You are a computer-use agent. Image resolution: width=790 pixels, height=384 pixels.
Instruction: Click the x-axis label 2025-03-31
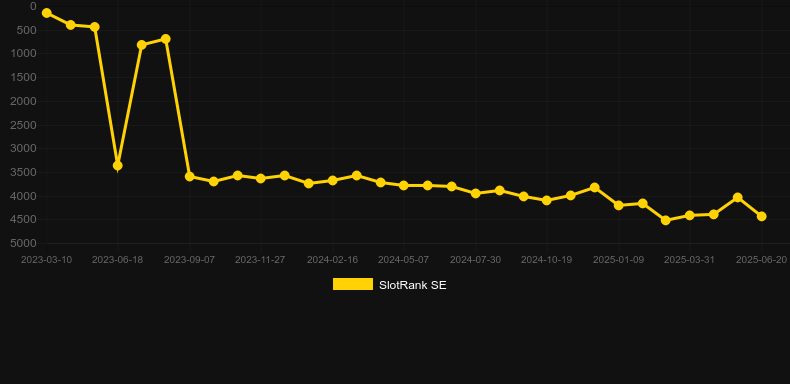click(x=690, y=260)
